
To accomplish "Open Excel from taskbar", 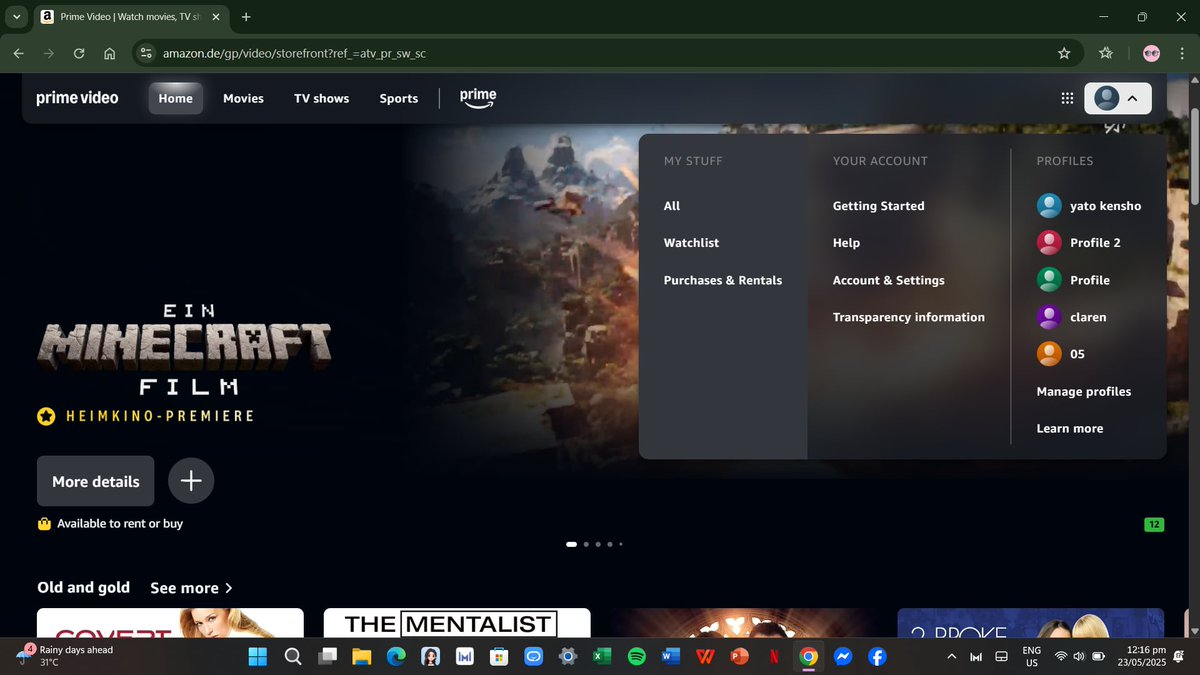I will click(x=602, y=657).
